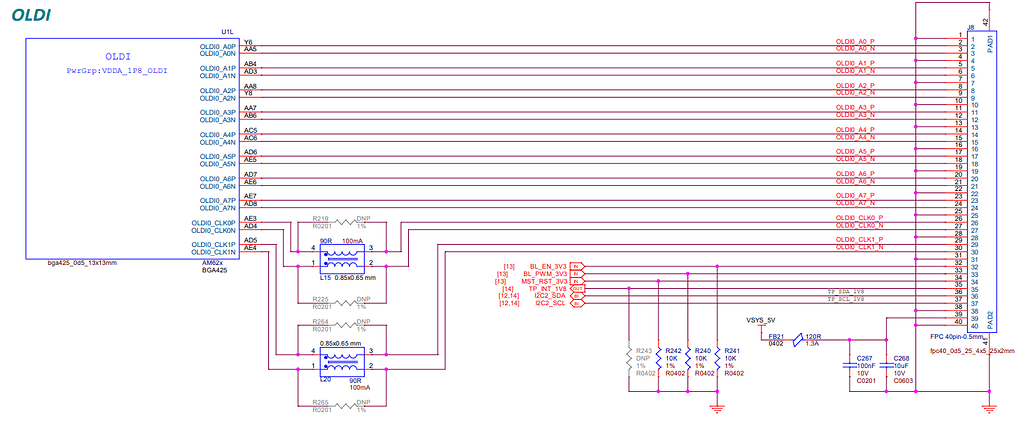Select the R241 10K resistor symbol

coord(717,359)
